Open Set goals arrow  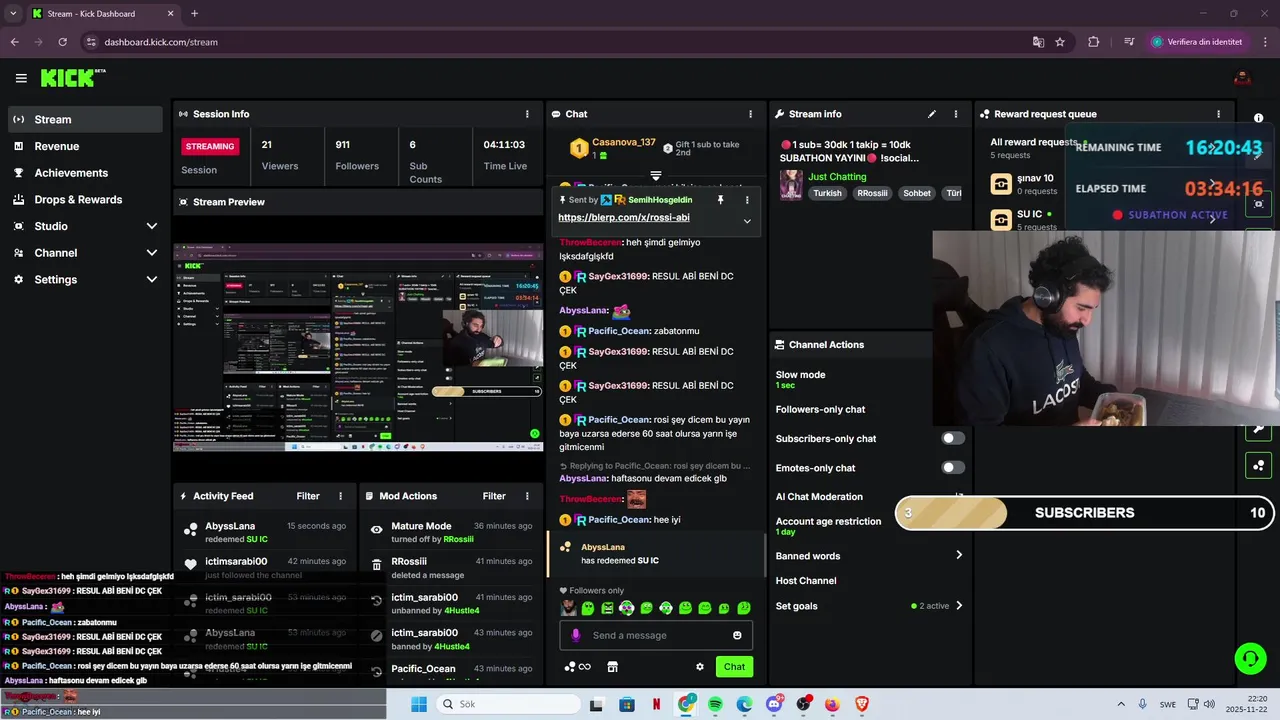tap(958, 606)
